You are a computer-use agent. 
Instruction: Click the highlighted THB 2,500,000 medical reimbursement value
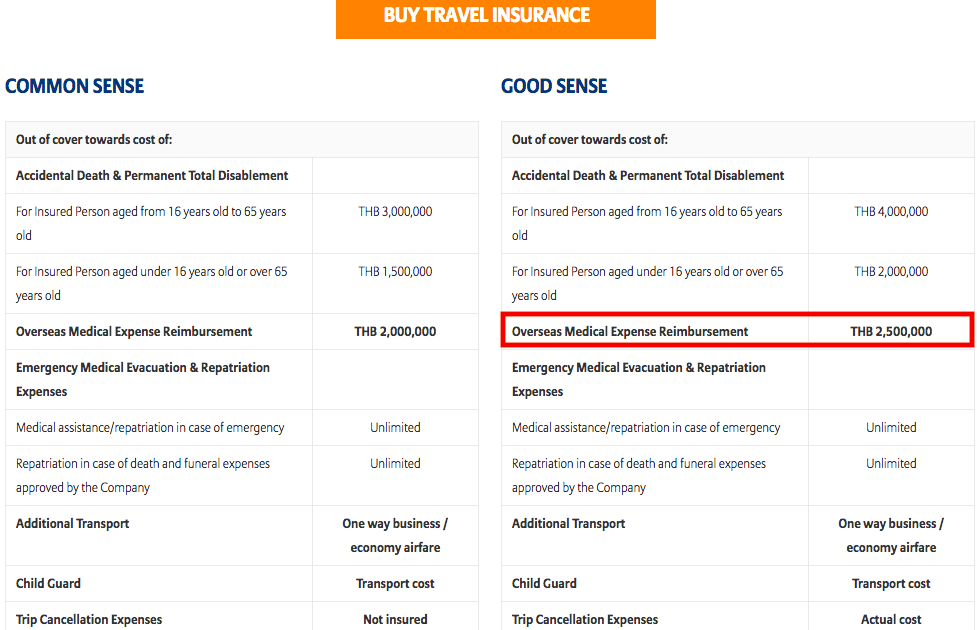point(891,332)
